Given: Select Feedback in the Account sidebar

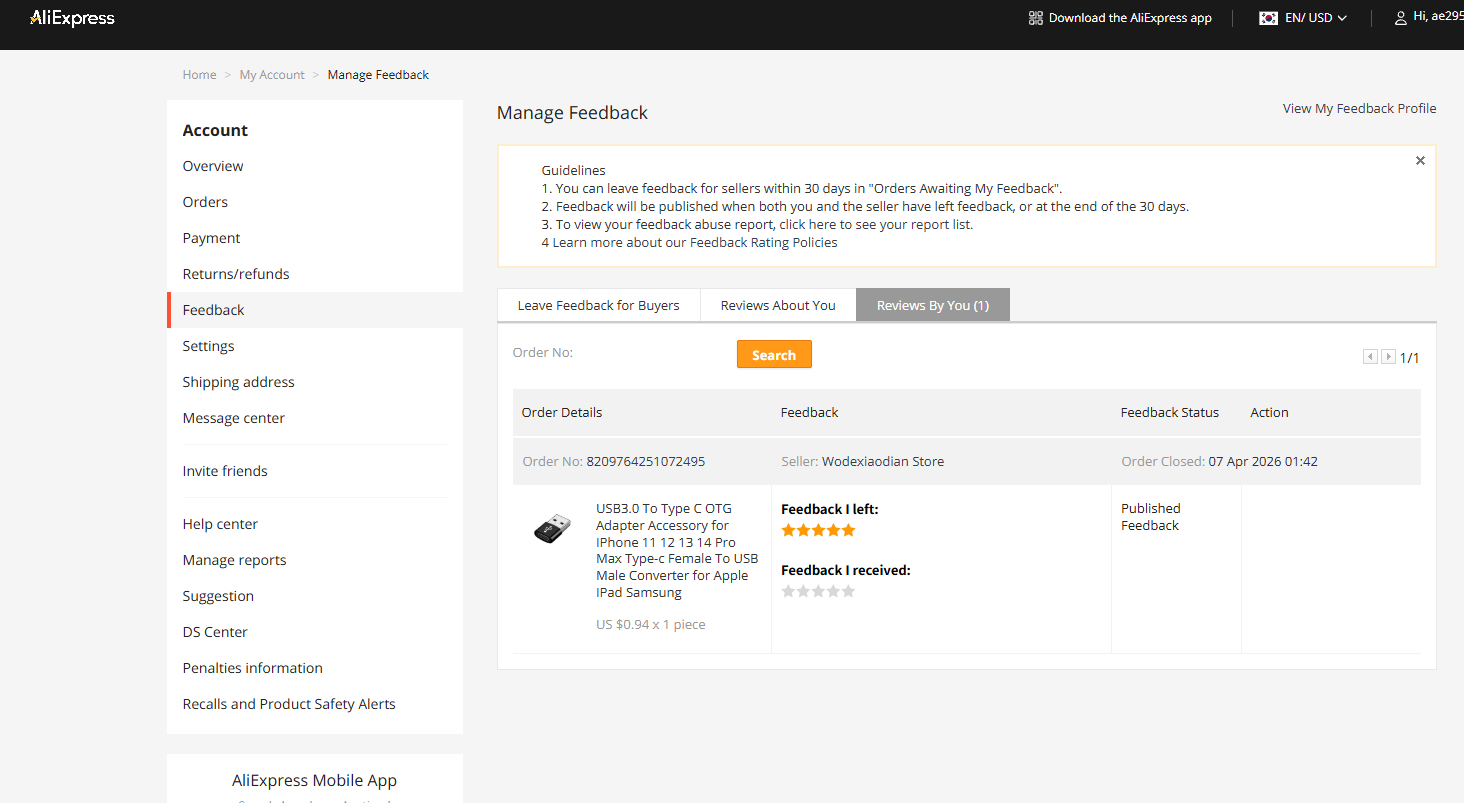Looking at the screenshot, I should click(x=213, y=310).
